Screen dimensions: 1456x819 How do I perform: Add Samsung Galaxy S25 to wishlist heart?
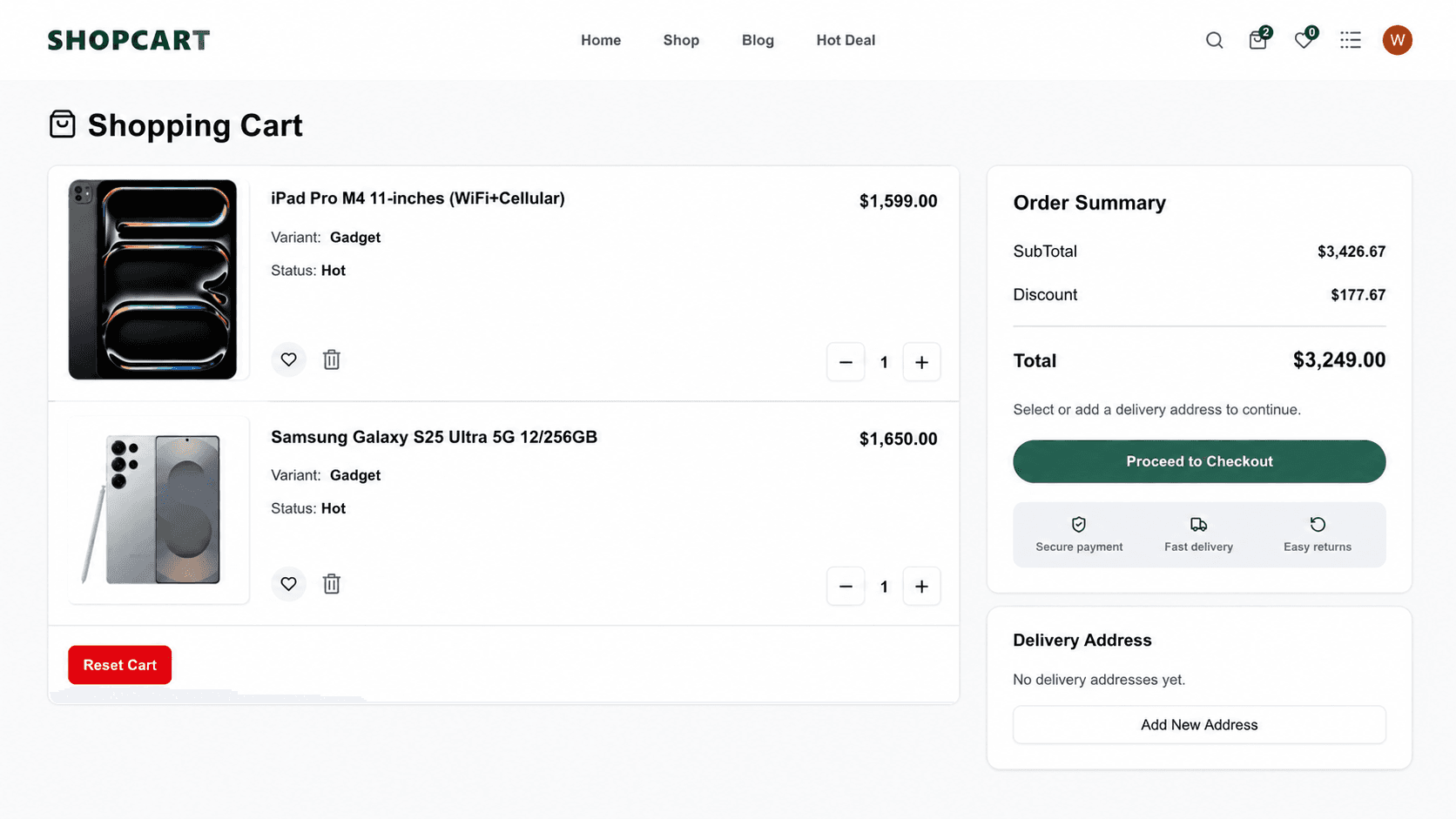click(288, 584)
